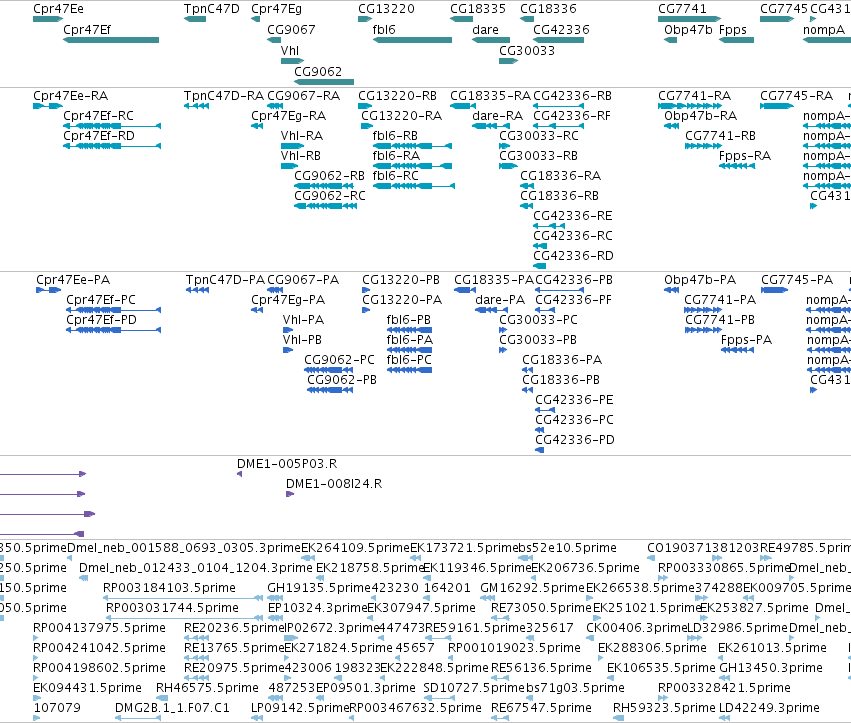
Task: Click transcript CG18335-RA
Action: click(x=490, y=96)
